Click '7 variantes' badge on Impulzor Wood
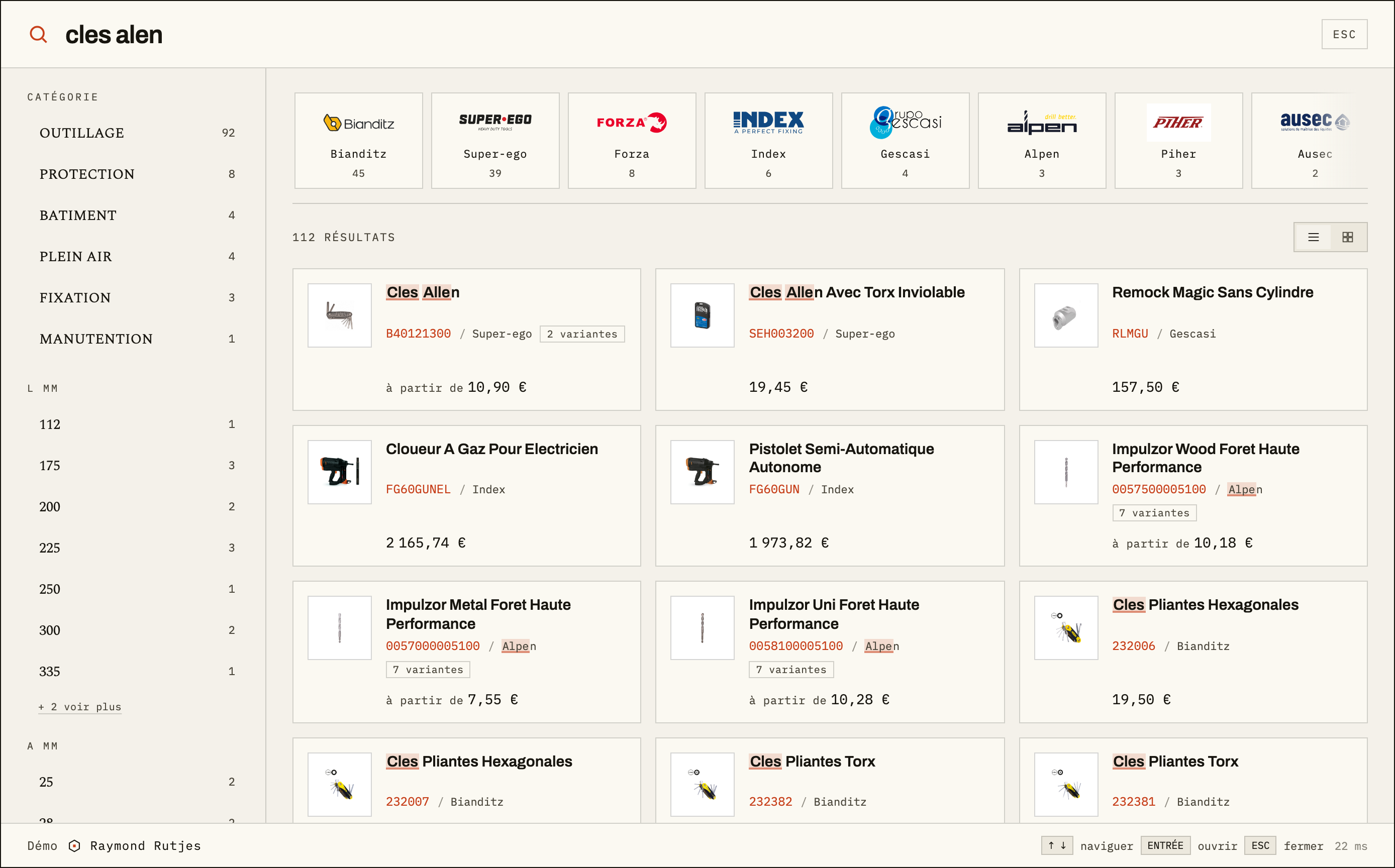 click(x=1154, y=513)
